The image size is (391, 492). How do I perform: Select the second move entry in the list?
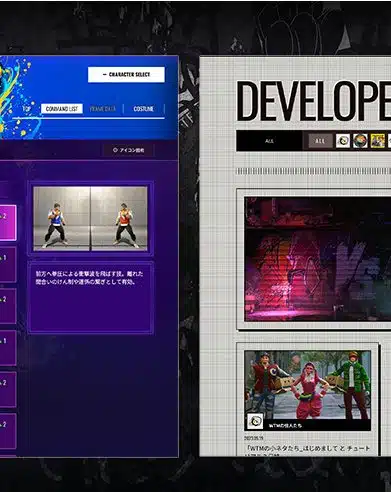tap(7, 264)
